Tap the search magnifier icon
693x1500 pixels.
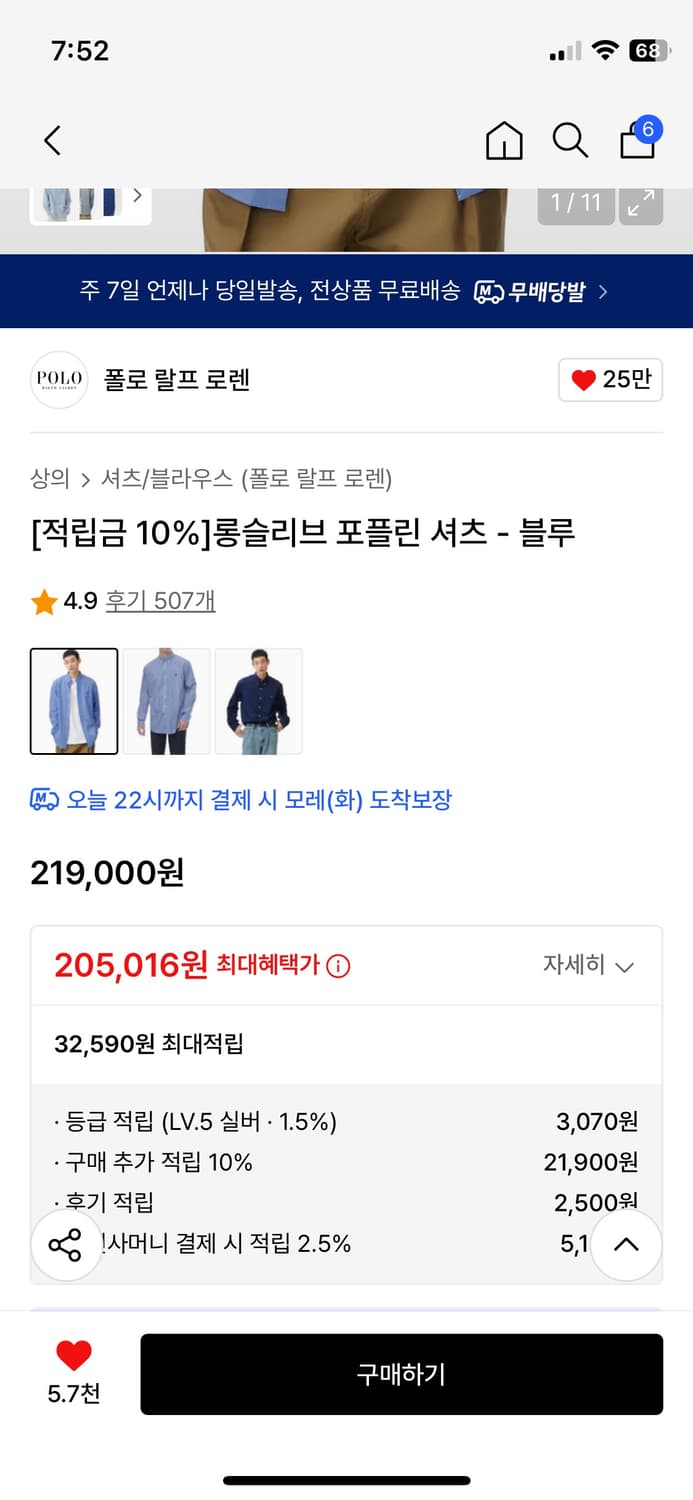click(x=570, y=141)
